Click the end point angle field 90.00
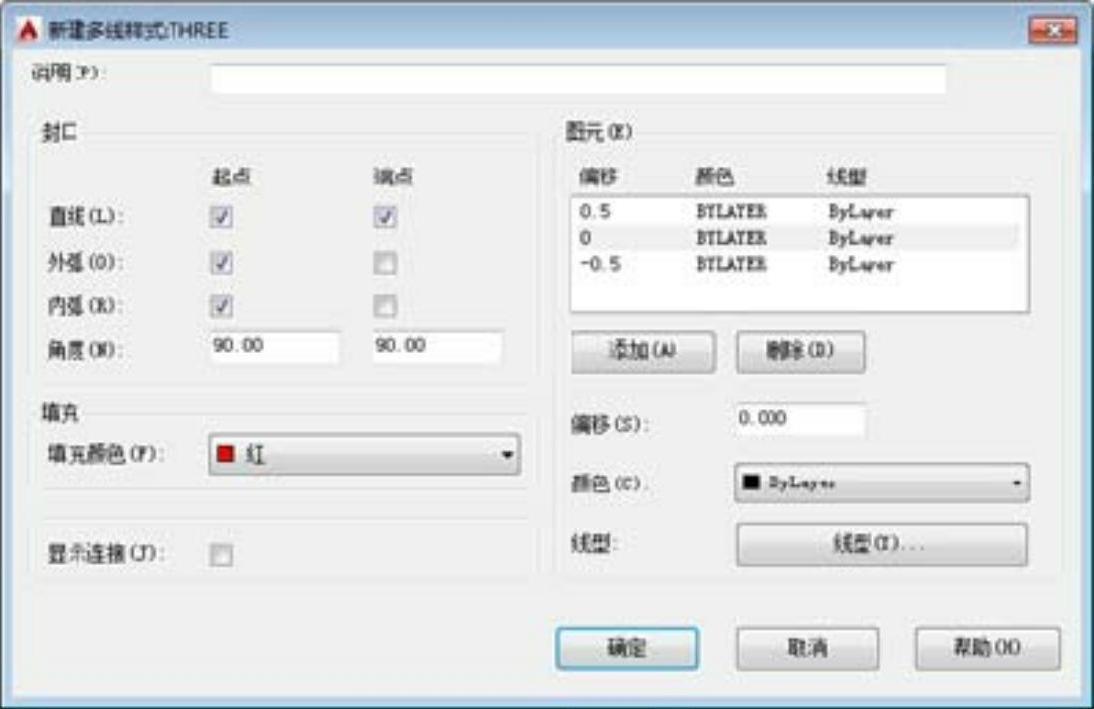The image size is (1094, 709). click(437, 346)
